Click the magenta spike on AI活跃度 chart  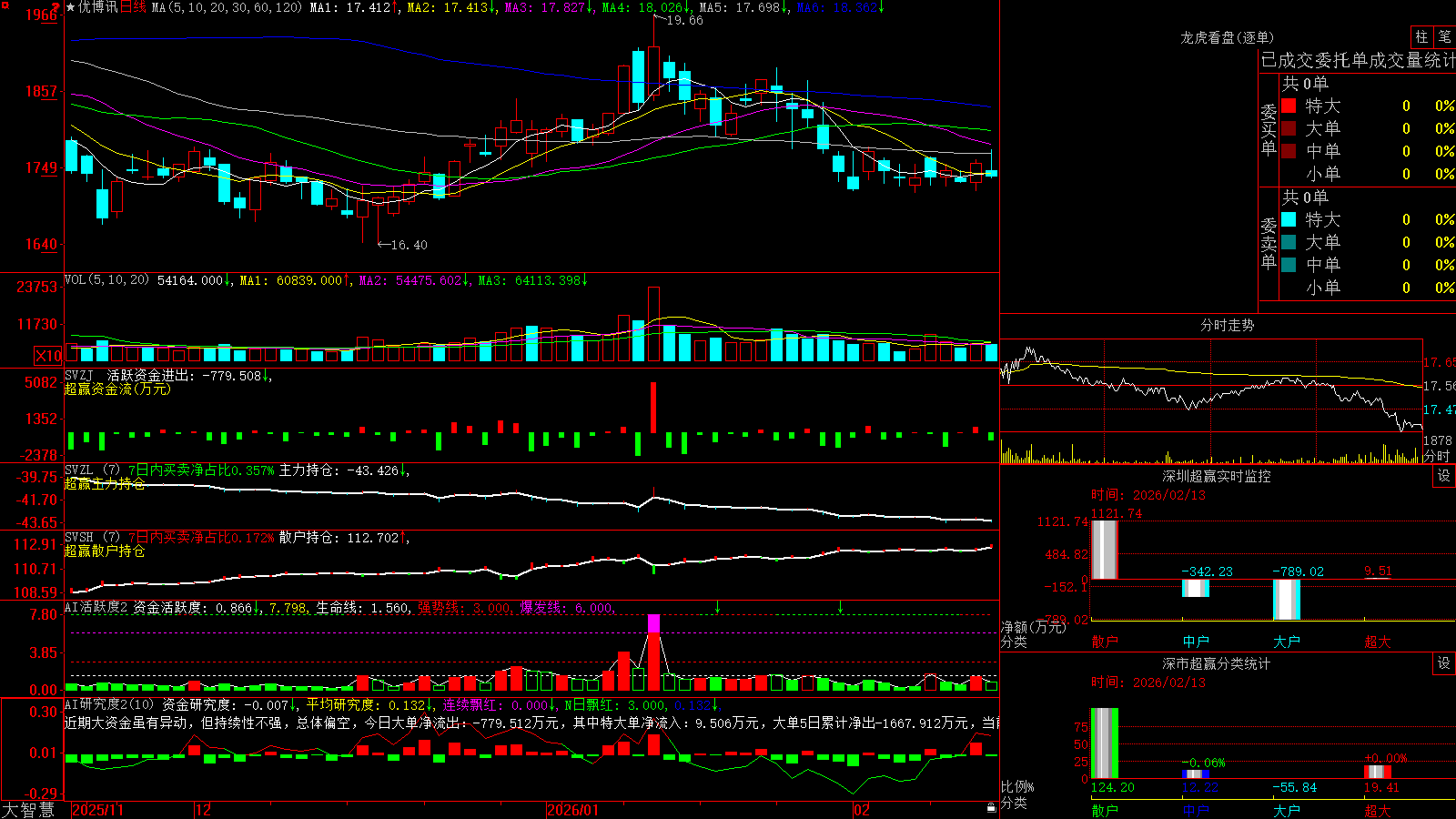(653, 623)
